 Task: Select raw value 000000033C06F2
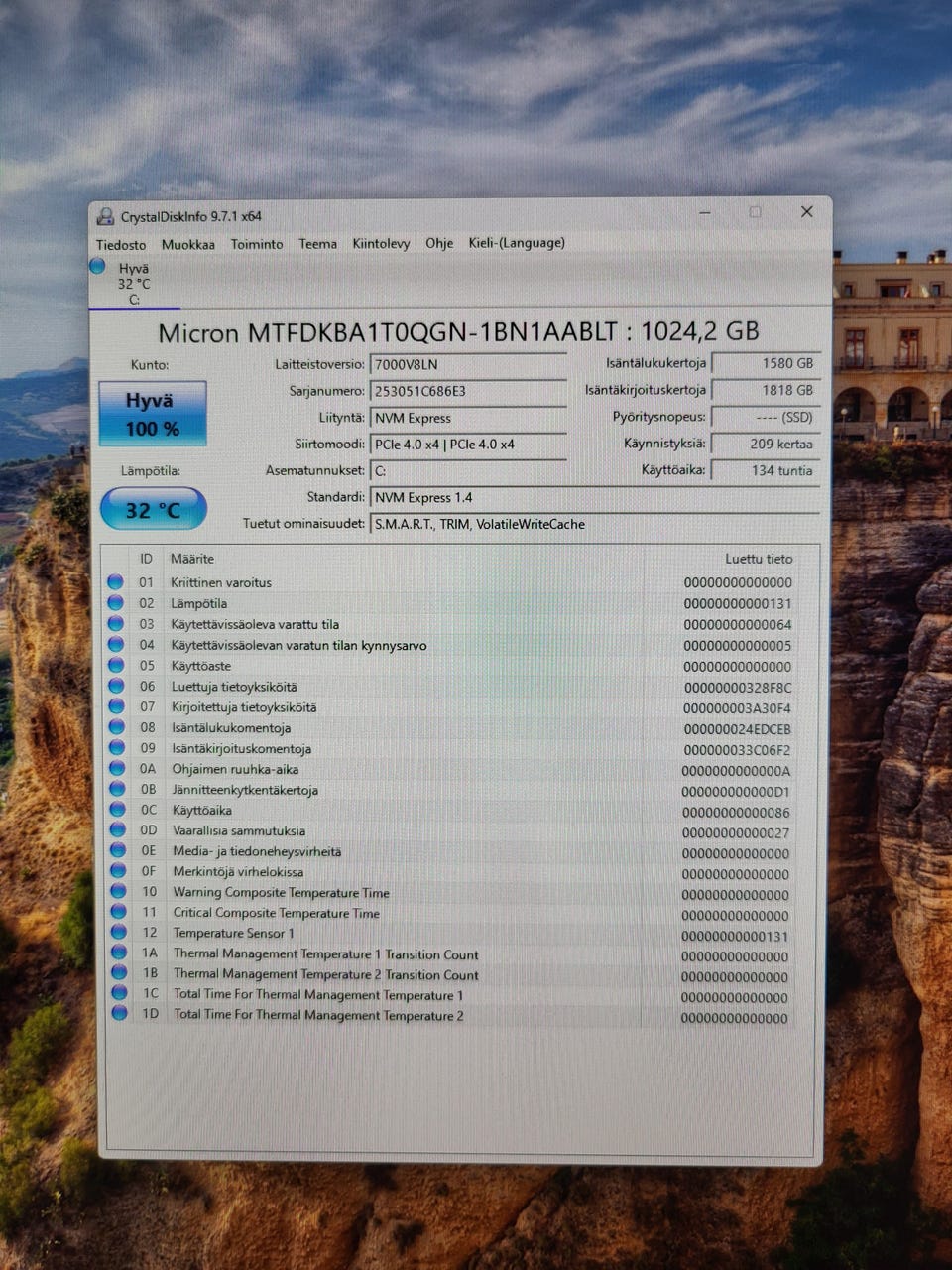click(738, 750)
